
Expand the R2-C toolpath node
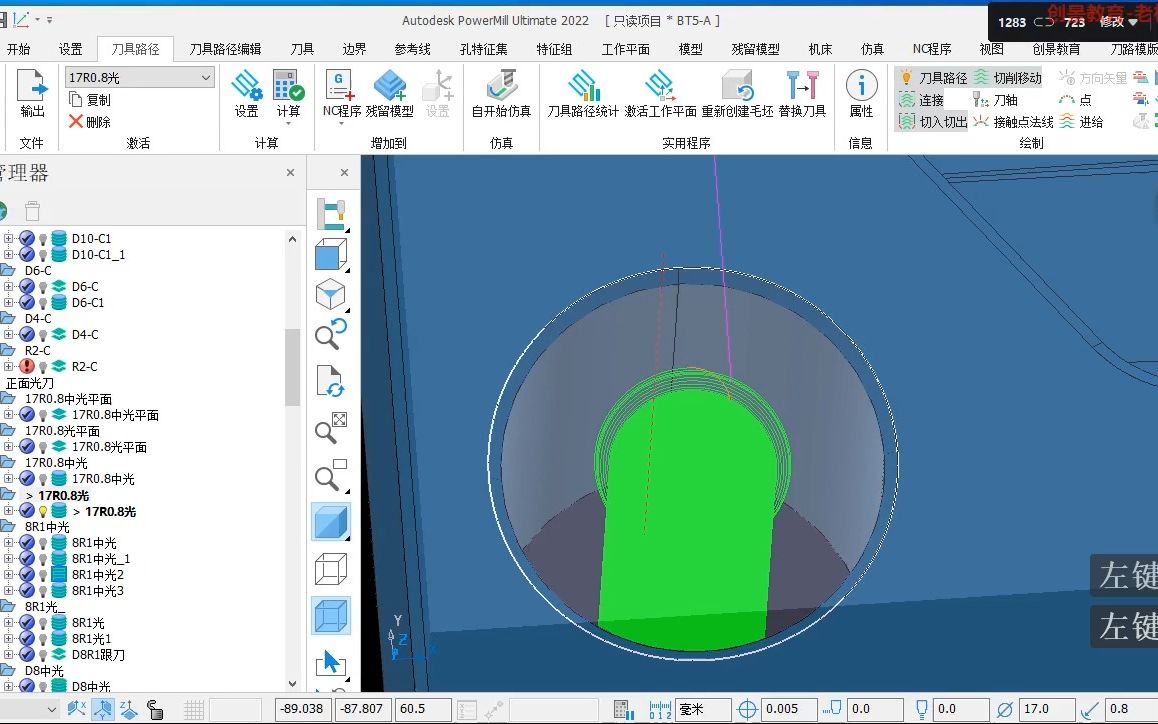(x=8, y=366)
